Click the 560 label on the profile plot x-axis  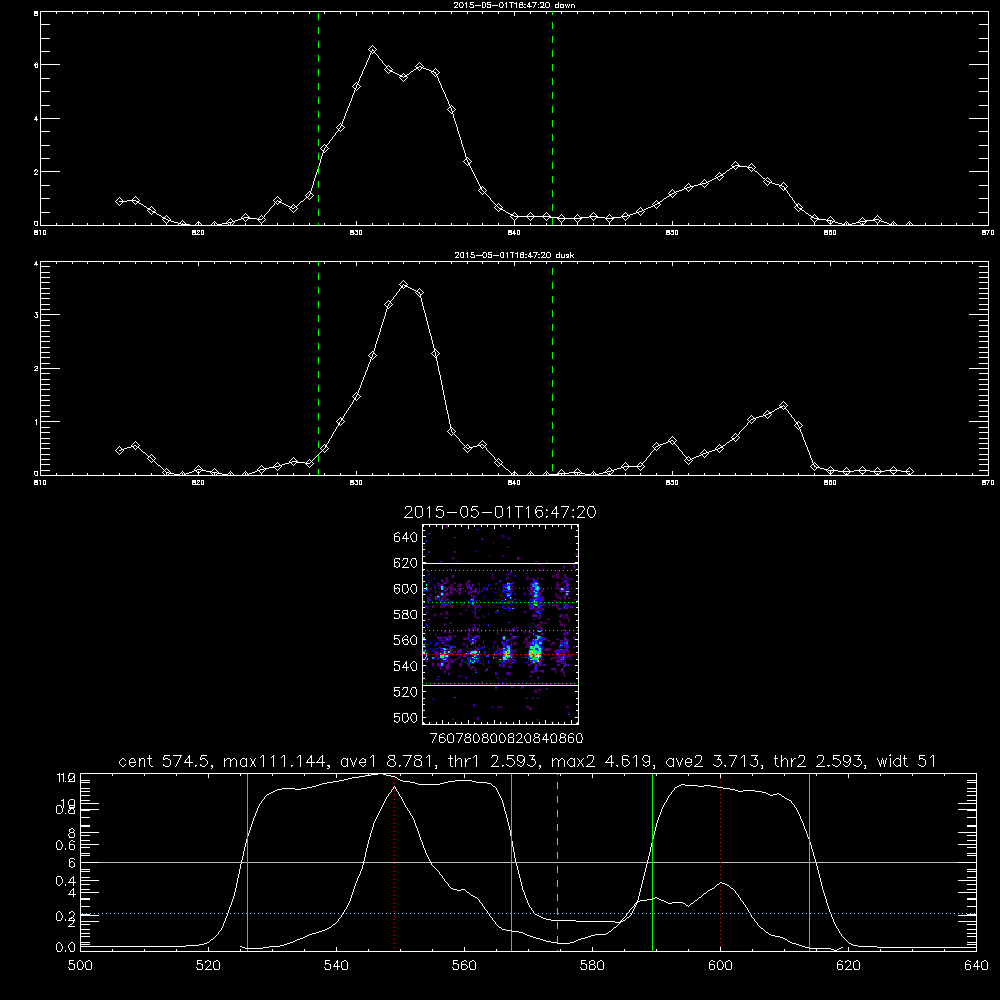pyautogui.click(x=464, y=966)
